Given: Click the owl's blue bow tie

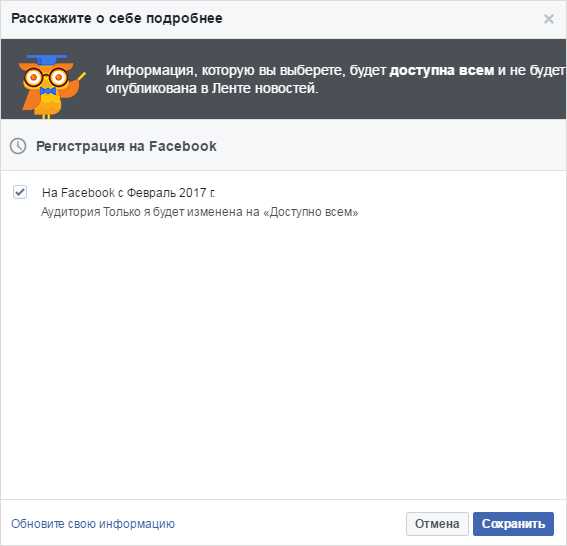Looking at the screenshot, I should pos(48,91).
